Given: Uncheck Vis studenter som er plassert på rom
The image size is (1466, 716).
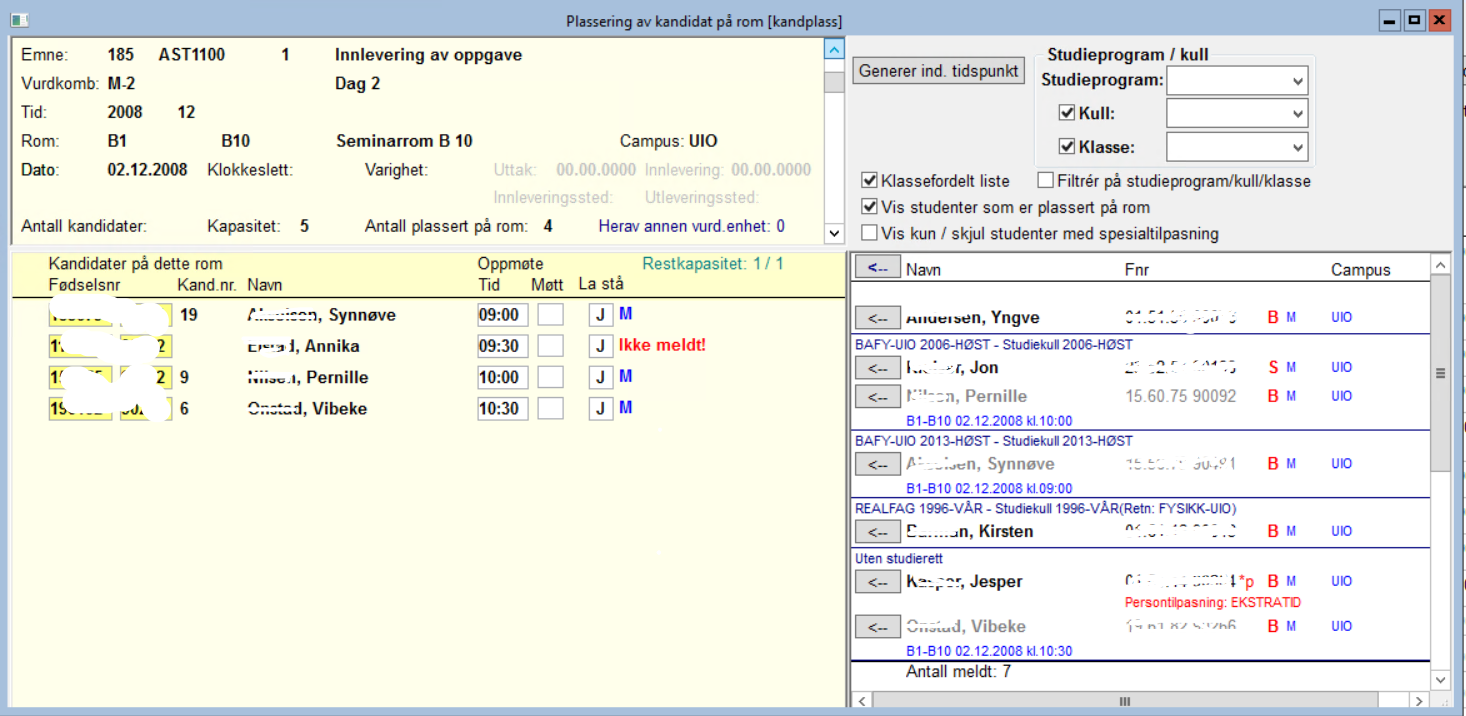Looking at the screenshot, I should (870, 207).
